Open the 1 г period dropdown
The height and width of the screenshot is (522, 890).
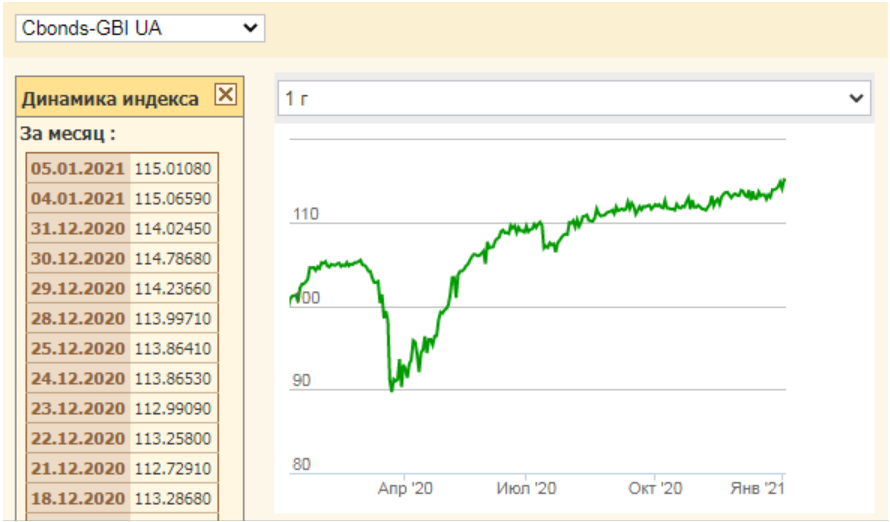[x=574, y=98]
